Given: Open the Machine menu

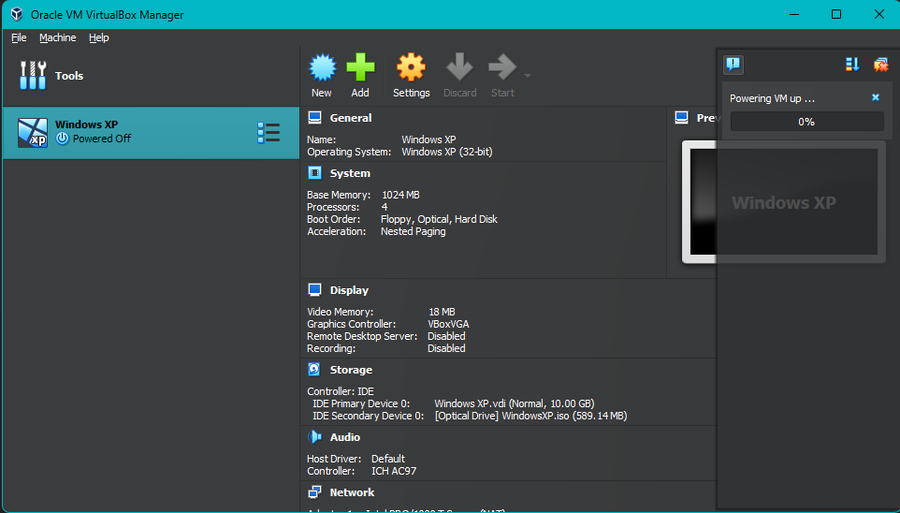Looking at the screenshot, I should pyautogui.click(x=57, y=38).
